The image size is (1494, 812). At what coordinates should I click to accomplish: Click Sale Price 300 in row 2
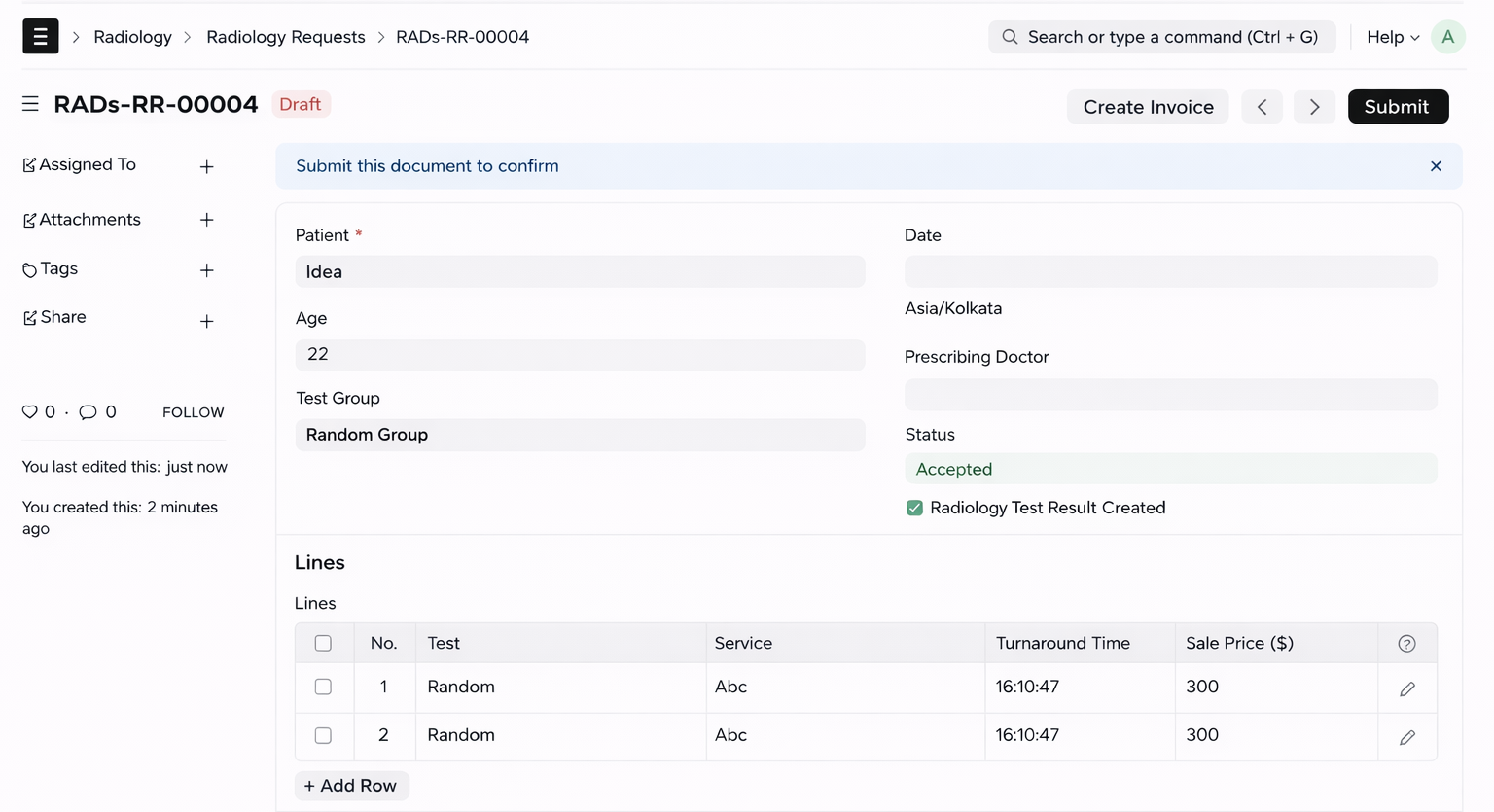(1276, 735)
